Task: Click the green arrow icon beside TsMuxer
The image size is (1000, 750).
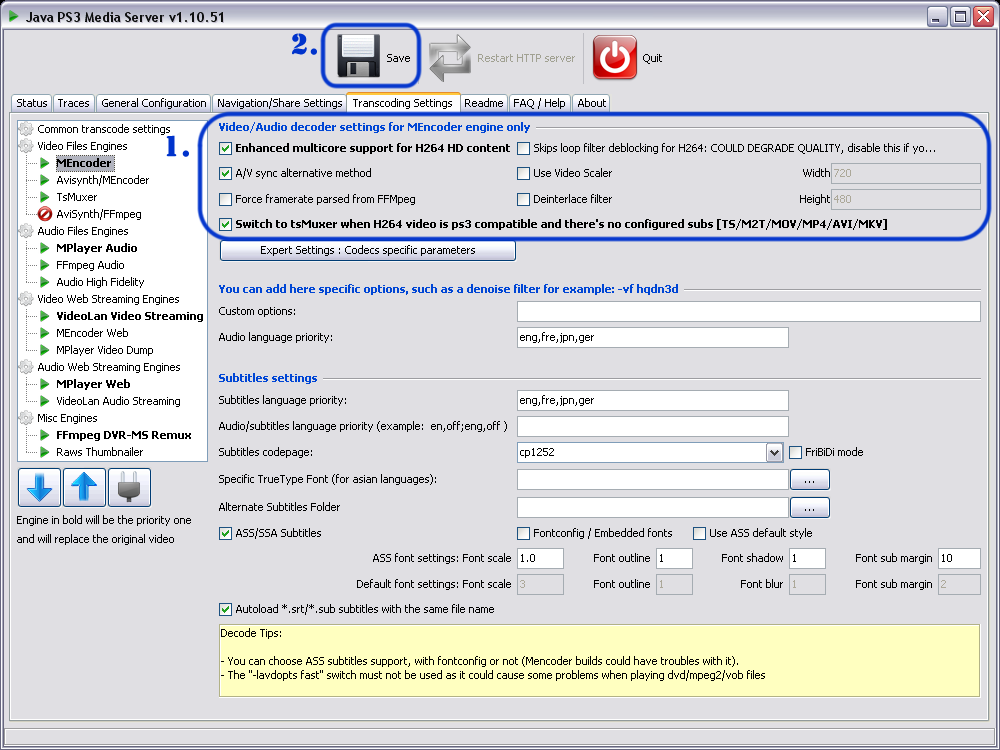Action: (x=45, y=197)
